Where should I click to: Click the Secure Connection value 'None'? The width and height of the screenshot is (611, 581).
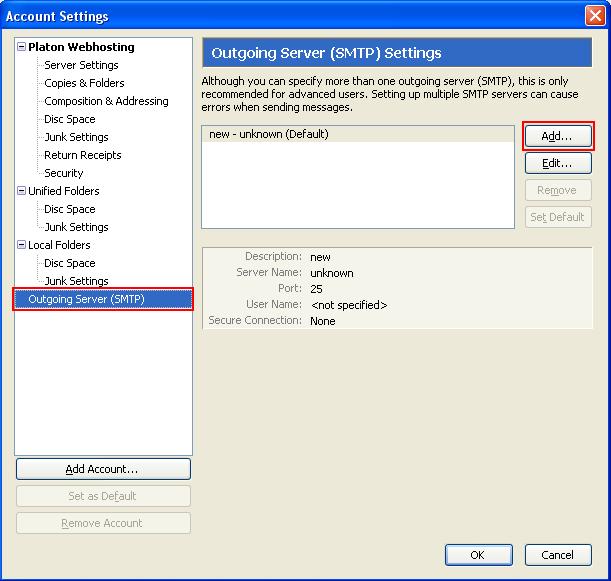click(x=323, y=321)
